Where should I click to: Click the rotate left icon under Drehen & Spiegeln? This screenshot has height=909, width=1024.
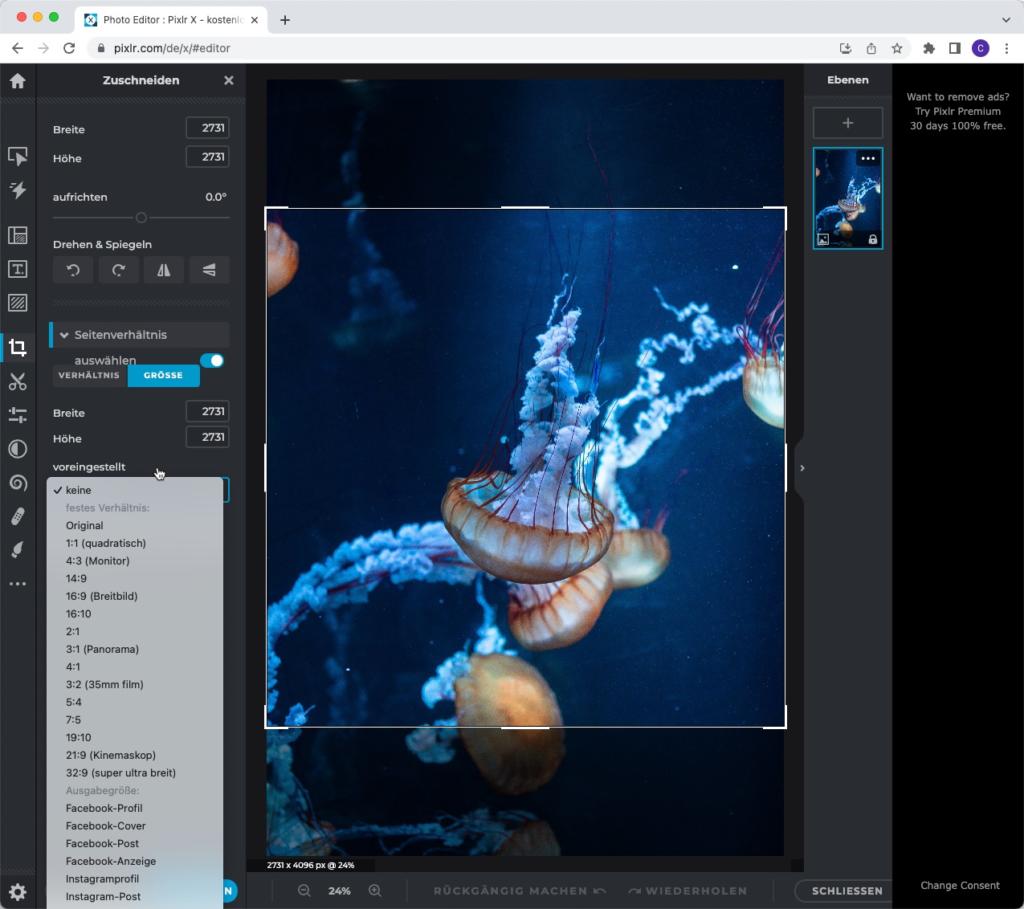click(72, 269)
